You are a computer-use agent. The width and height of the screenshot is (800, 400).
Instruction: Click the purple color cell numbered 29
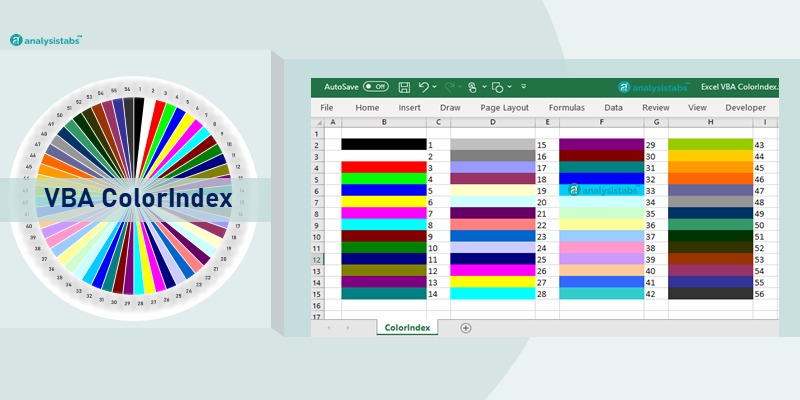pos(602,144)
